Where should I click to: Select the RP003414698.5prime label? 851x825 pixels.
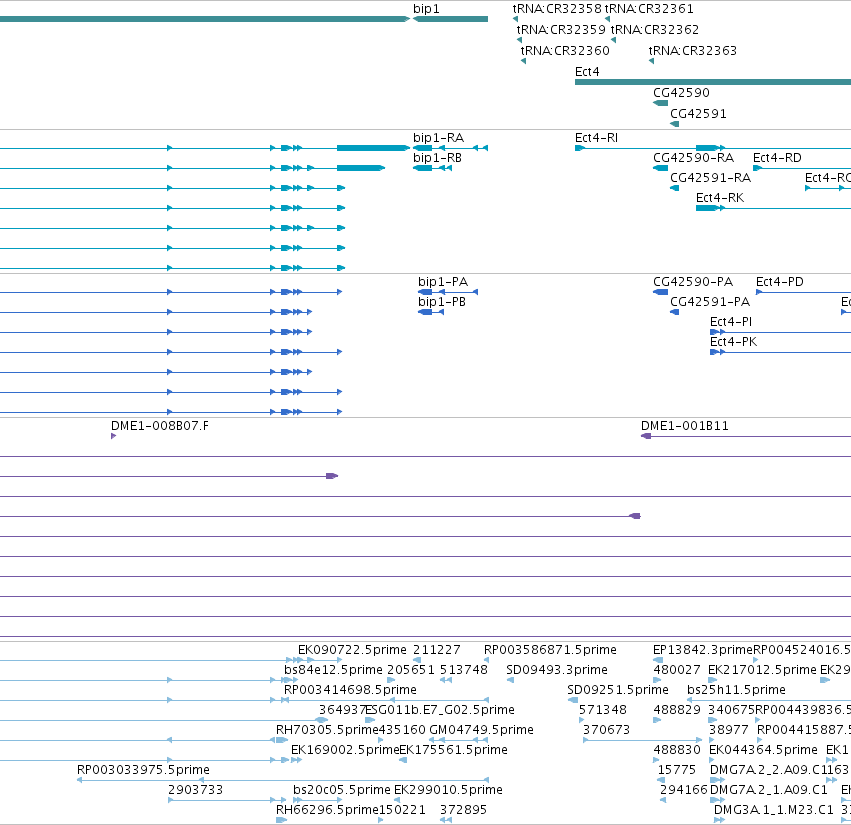pos(350,690)
